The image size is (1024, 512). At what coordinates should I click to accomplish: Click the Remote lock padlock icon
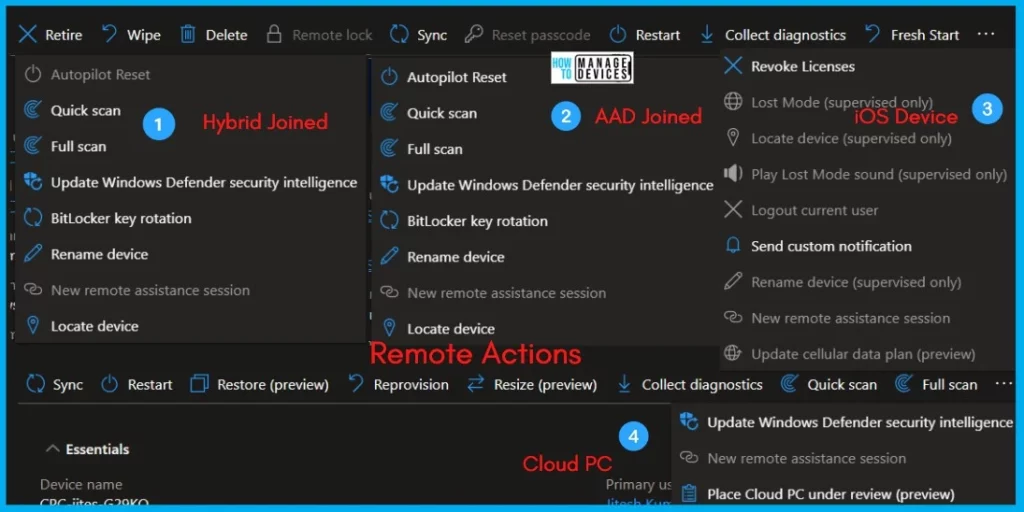tap(274, 35)
